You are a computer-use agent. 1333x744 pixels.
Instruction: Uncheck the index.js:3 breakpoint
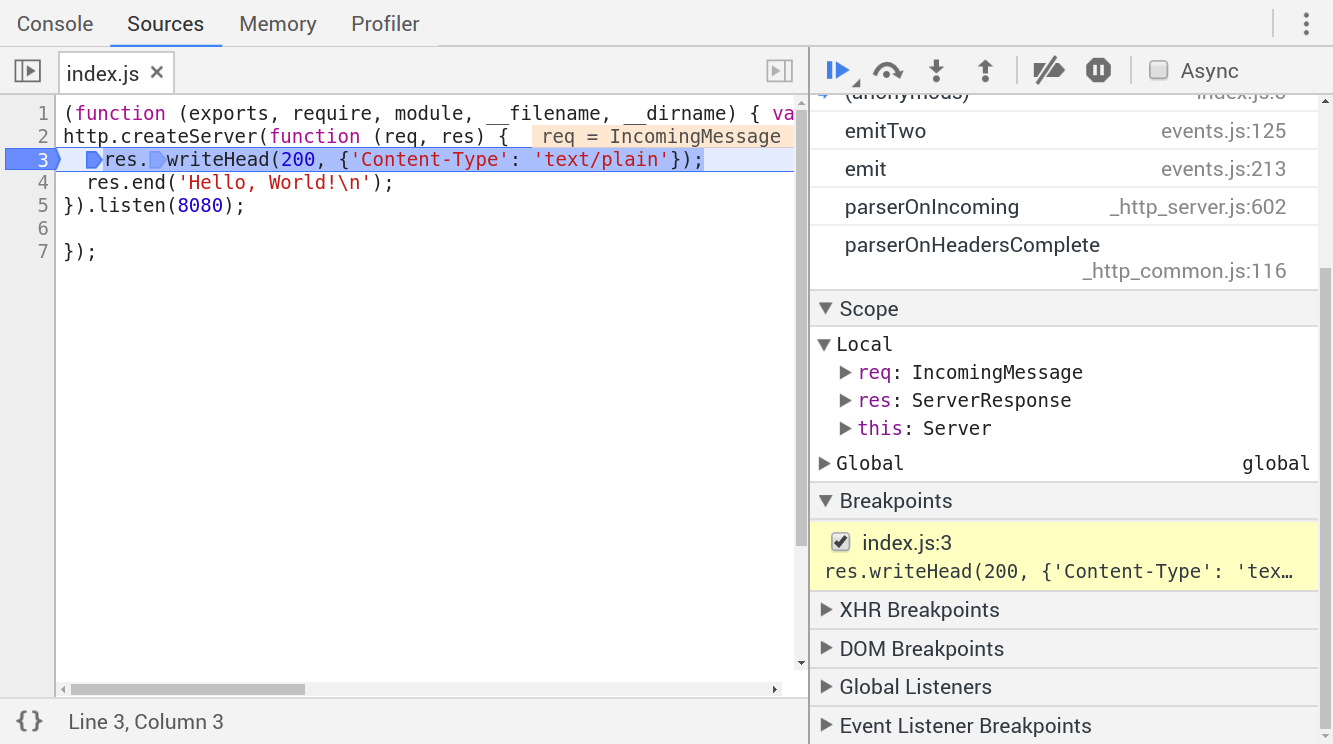pyautogui.click(x=841, y=543)
